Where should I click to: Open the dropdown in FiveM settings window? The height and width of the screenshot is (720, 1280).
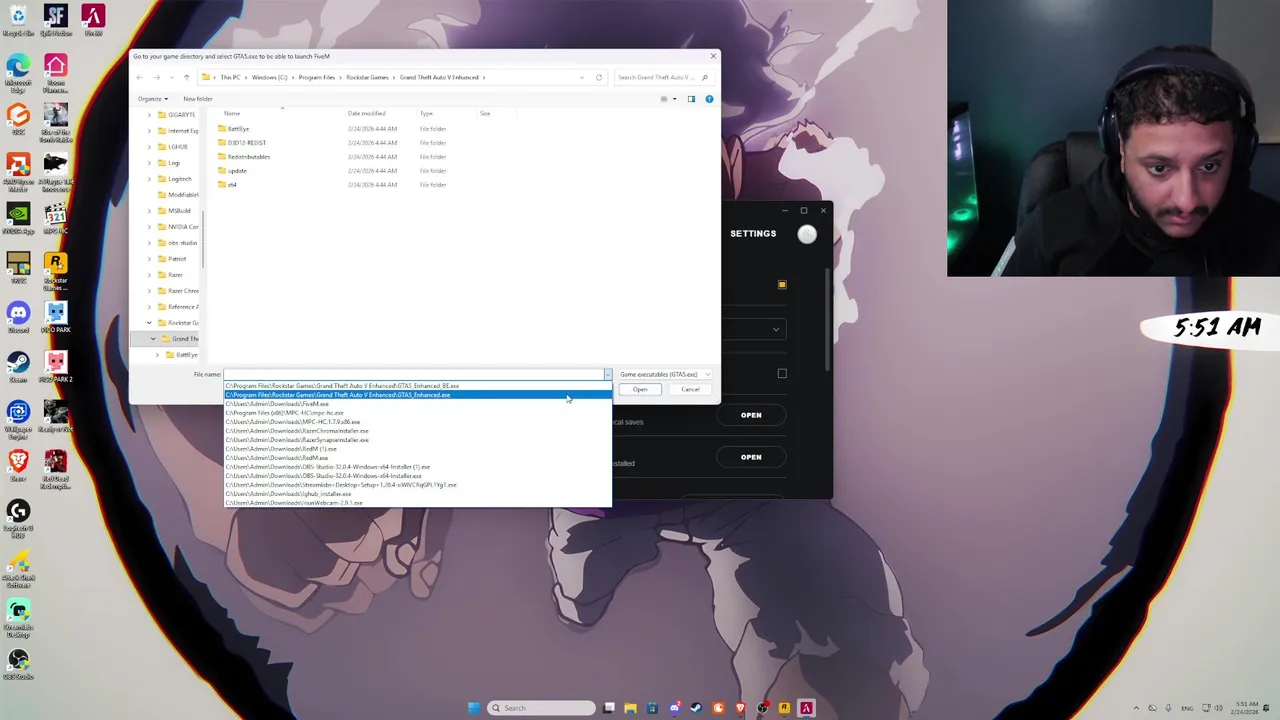tap(775, 330)
